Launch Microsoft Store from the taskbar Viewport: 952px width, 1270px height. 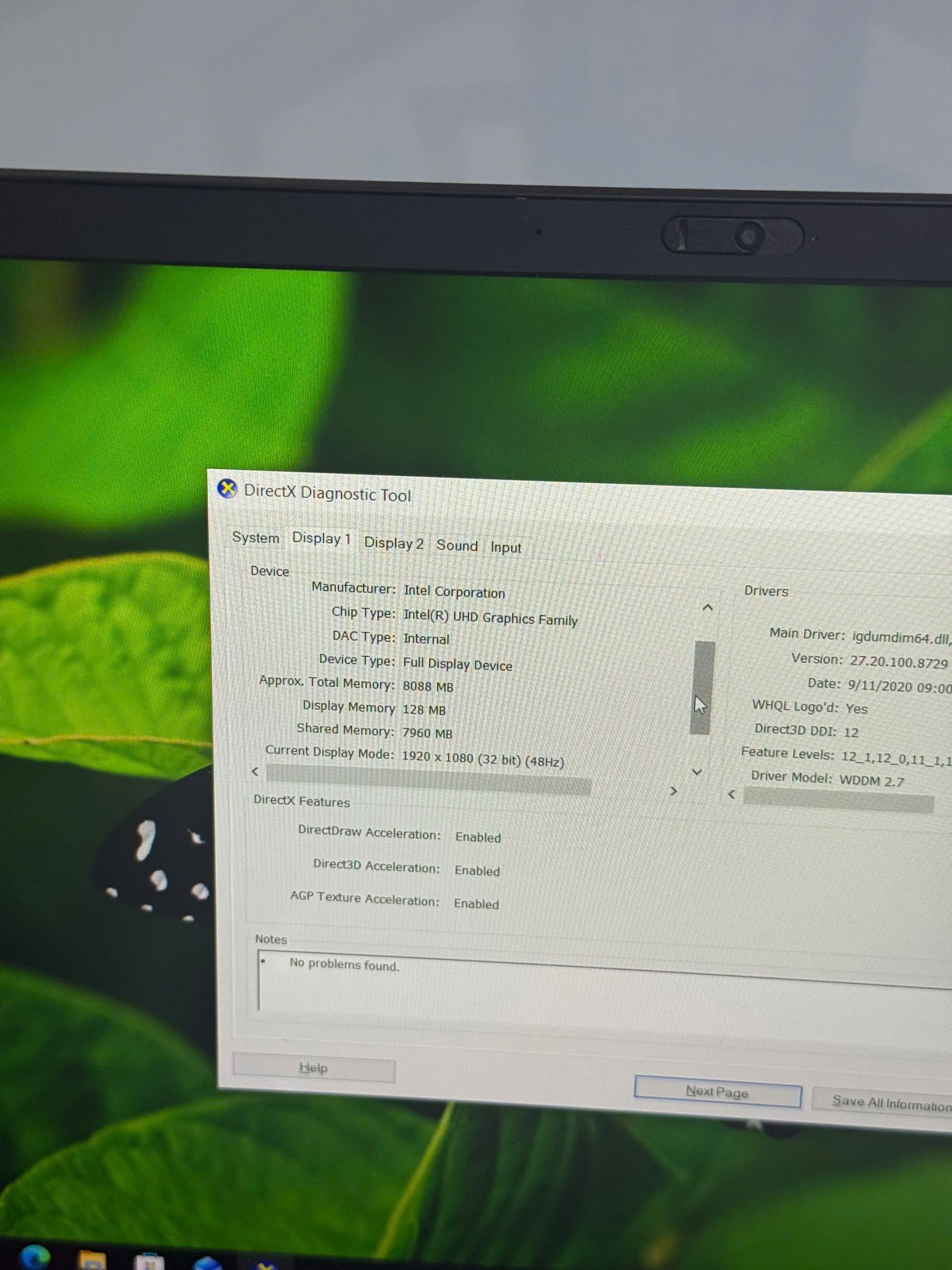(x=149, y=1262)
